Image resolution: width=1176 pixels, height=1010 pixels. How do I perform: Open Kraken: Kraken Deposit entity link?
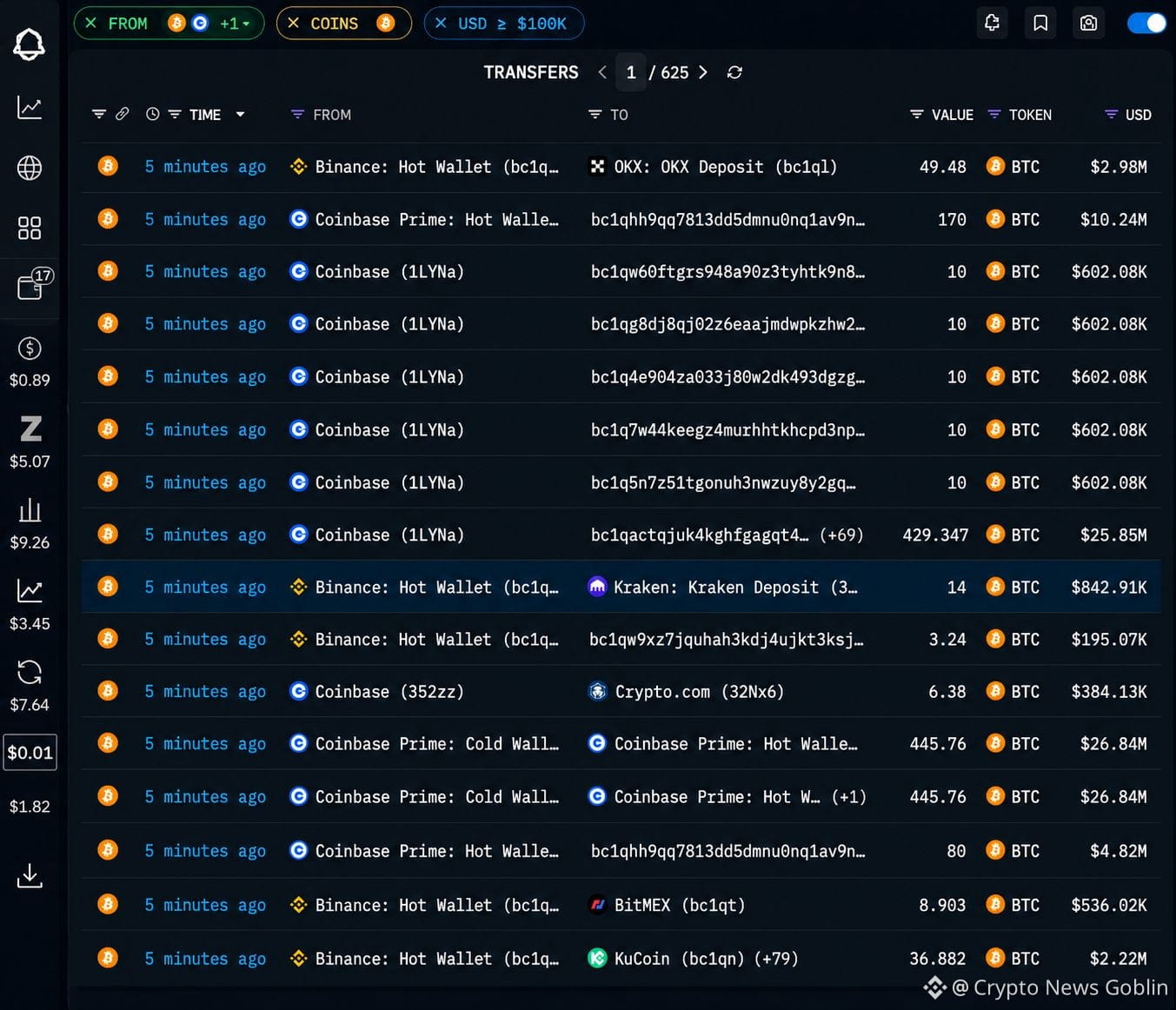(735, 587)
